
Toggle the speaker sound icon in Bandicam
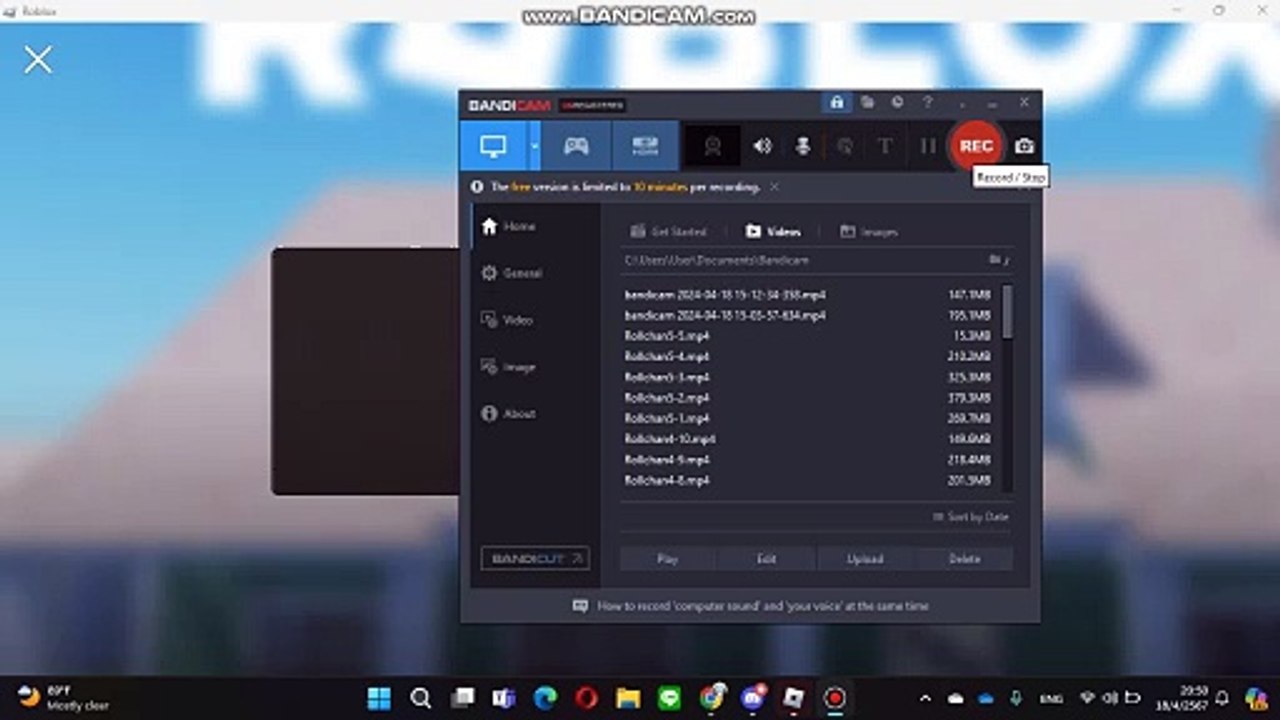[762, 146]
